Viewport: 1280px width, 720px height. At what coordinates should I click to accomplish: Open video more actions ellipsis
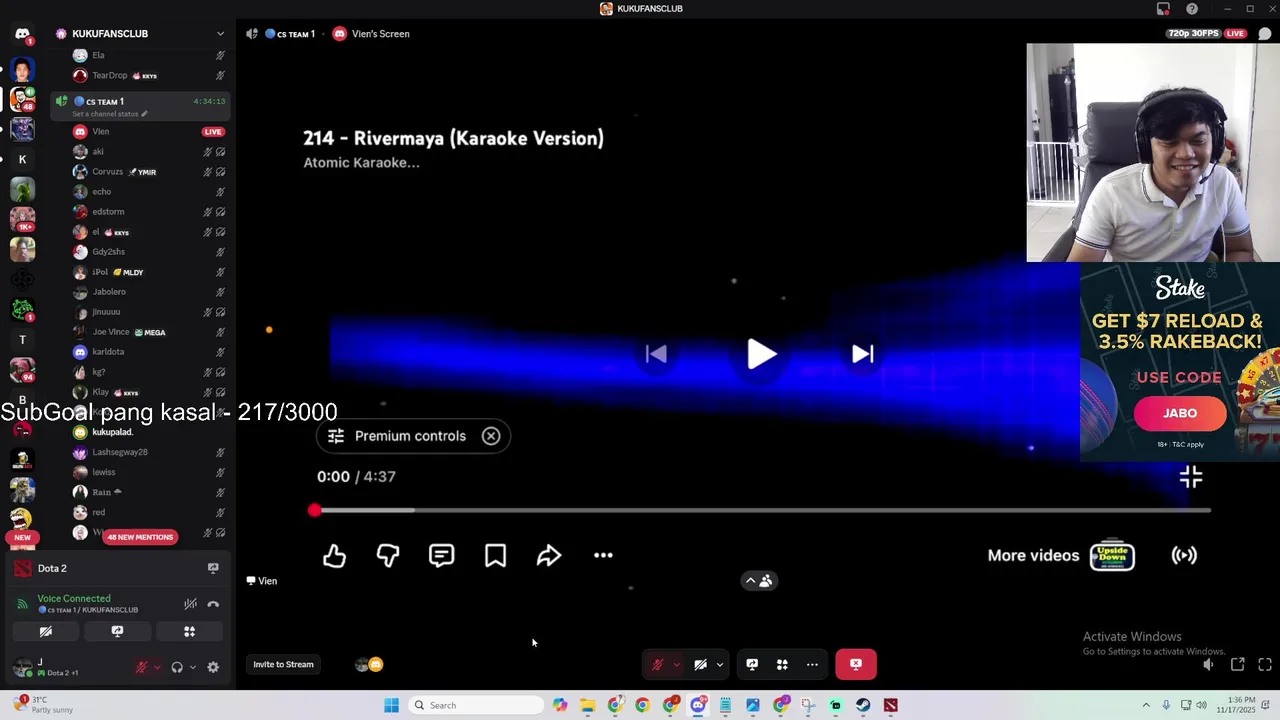point(603,556)
